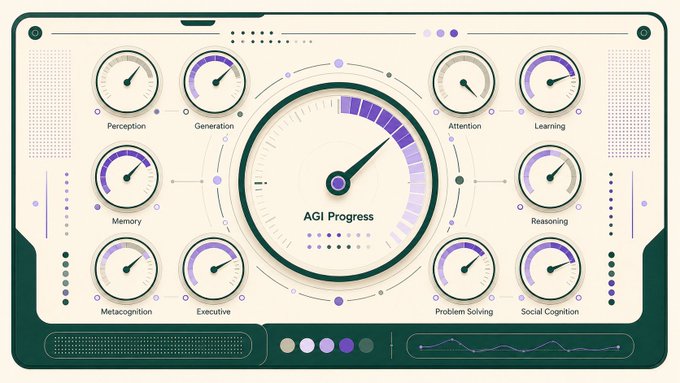This screenshot has height=383, width=680.
Task: Click the central AGI Progress gauge hub
Action: 338,183
